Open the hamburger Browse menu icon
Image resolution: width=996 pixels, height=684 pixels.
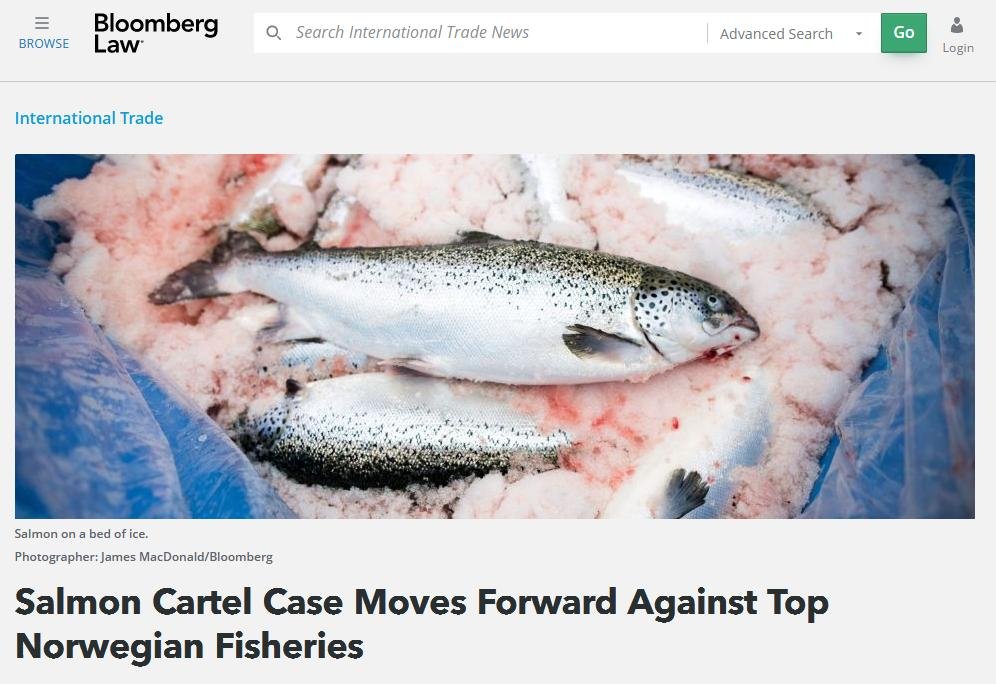42,23
